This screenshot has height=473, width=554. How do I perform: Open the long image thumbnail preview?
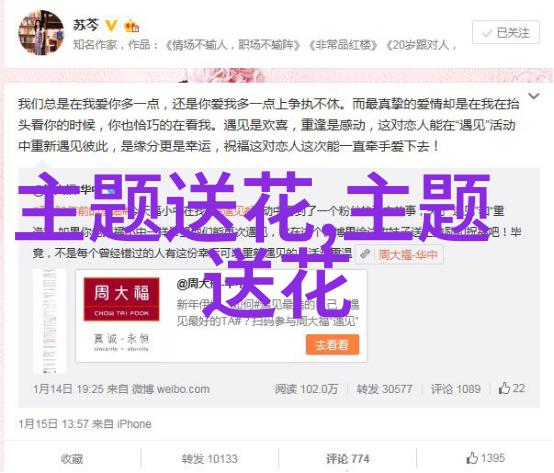[49, 321]
